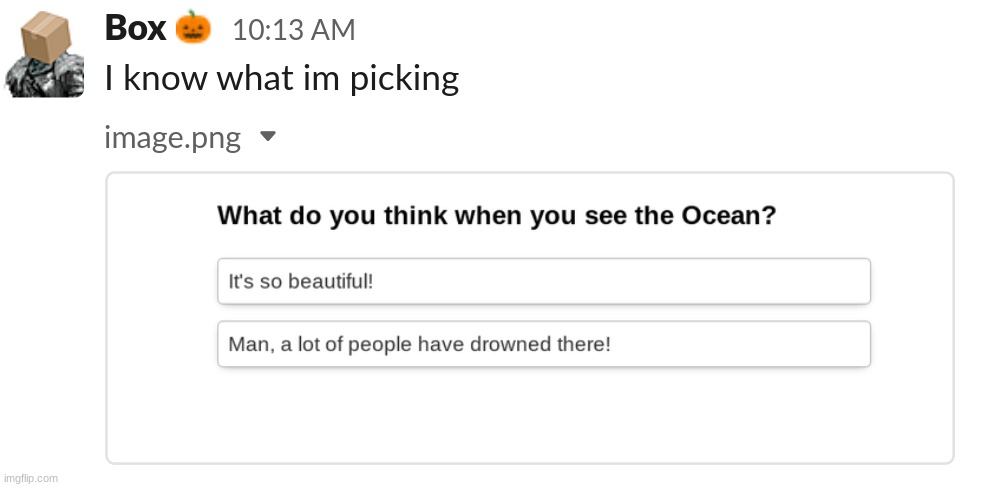Open the imgflip.com watermark link
This screenshot has width=988, height=487.
click(30, 478)
